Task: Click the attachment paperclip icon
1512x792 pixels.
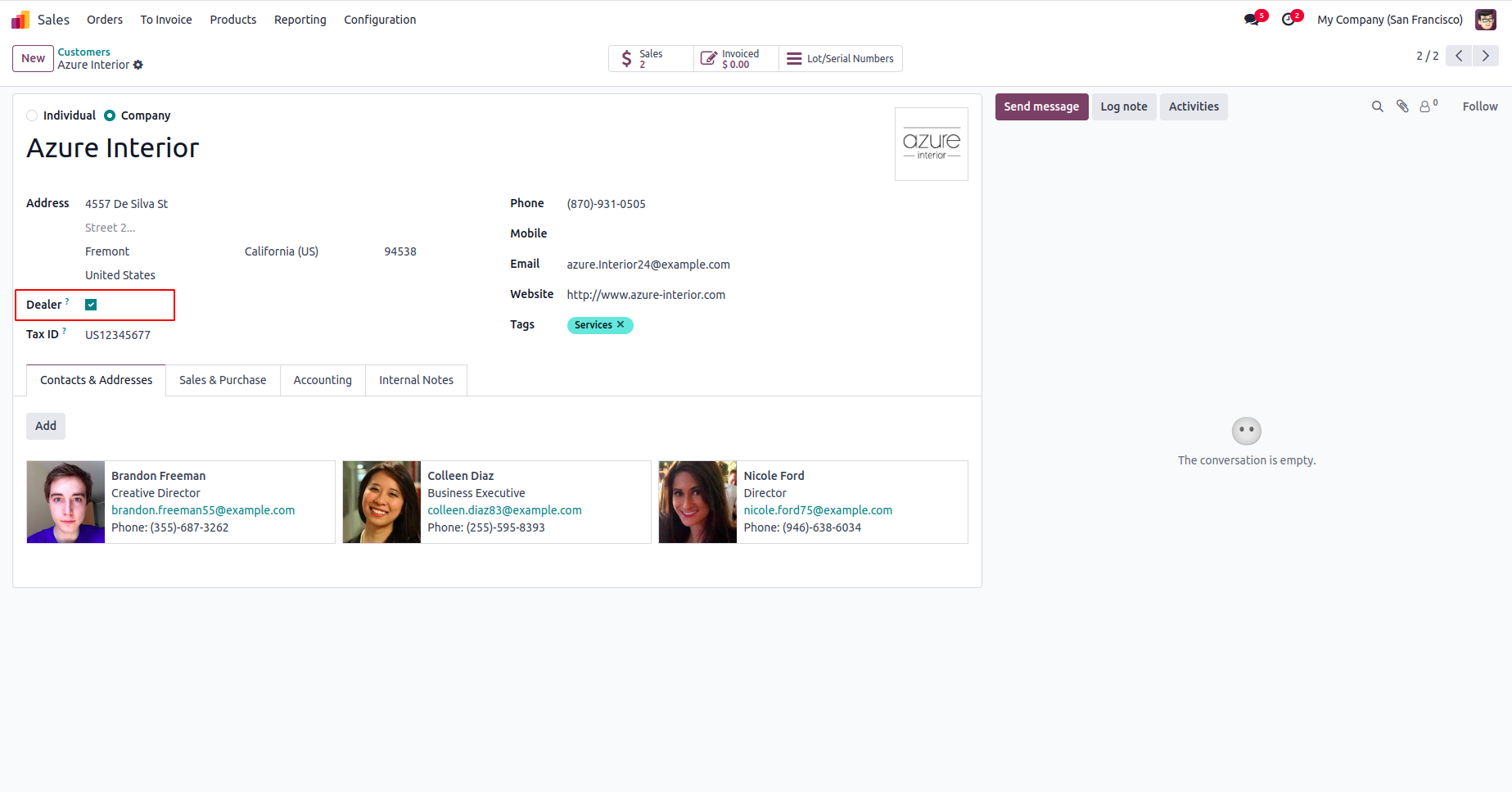Action: pyautogui.click(x=1402, y=106)
